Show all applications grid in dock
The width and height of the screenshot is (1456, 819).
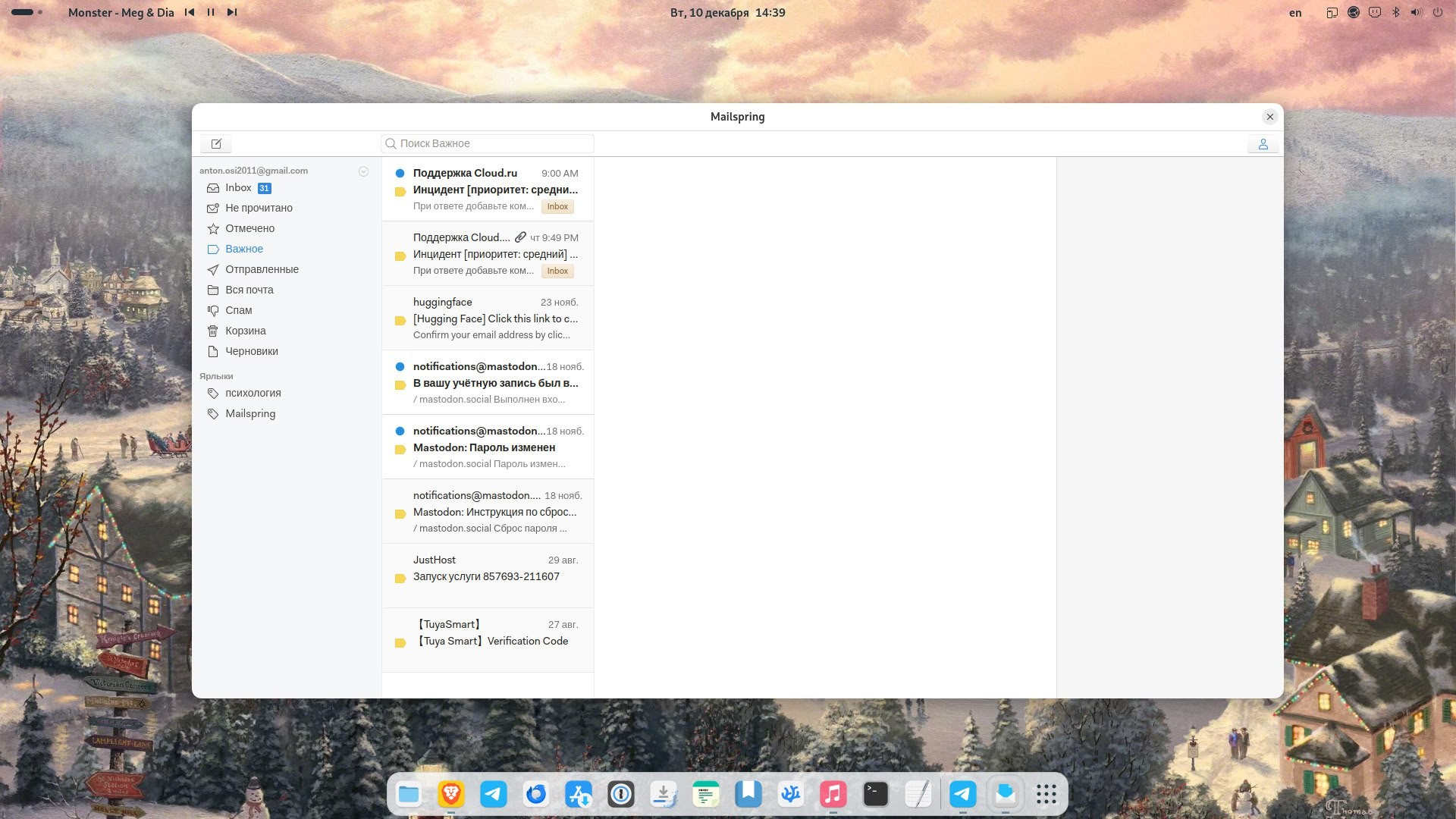pos(1046,794)
